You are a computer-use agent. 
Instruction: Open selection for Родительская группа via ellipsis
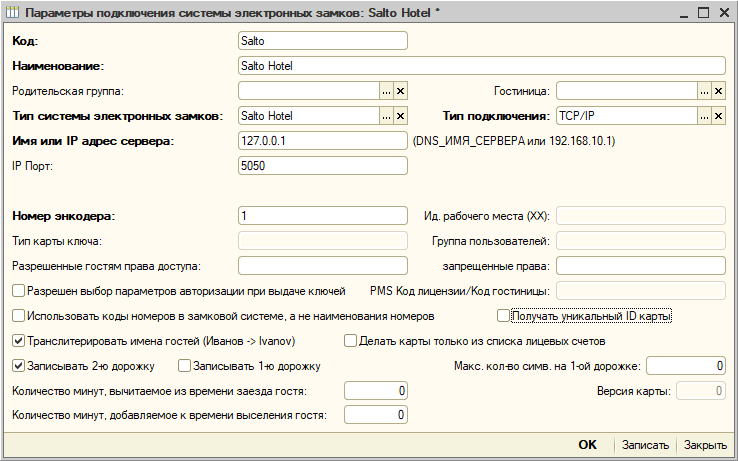click(x=386, y=91)
